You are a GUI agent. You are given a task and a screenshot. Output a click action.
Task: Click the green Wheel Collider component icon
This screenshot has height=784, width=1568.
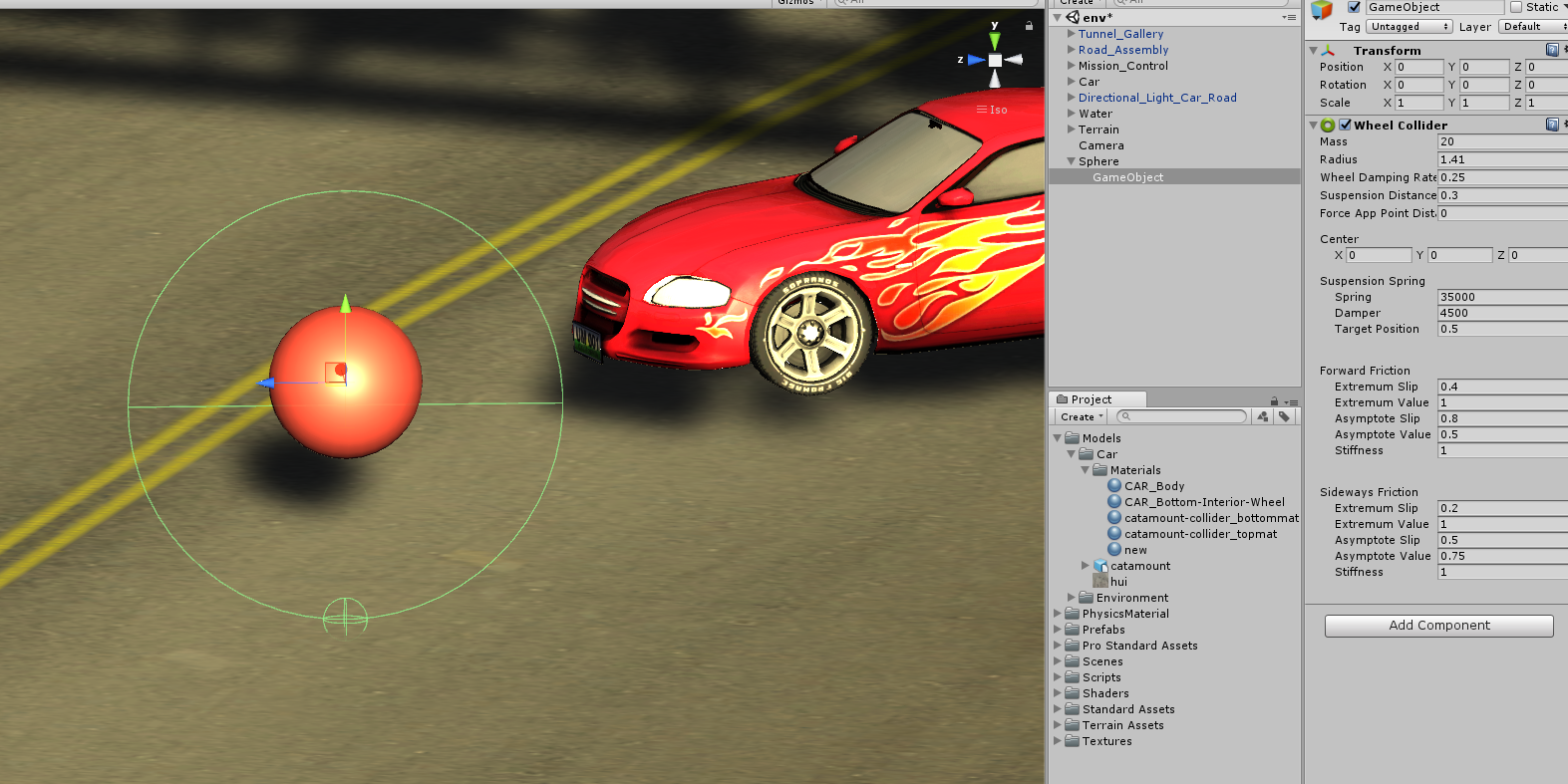point(1328,126)
